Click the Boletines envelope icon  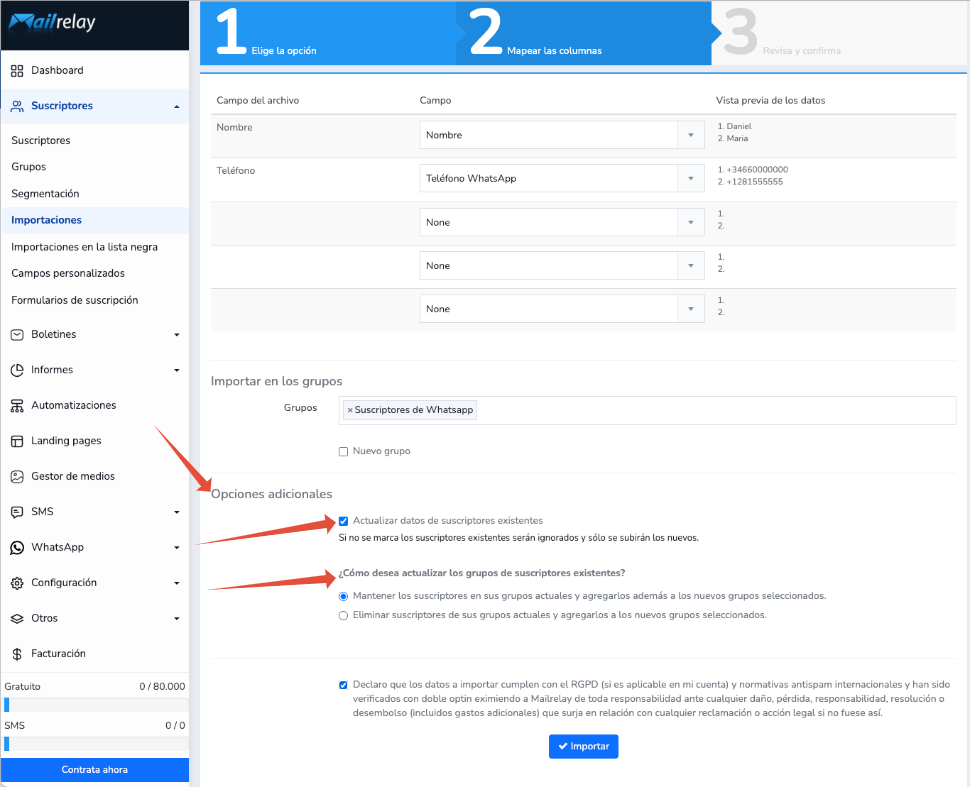click(17, 335)
